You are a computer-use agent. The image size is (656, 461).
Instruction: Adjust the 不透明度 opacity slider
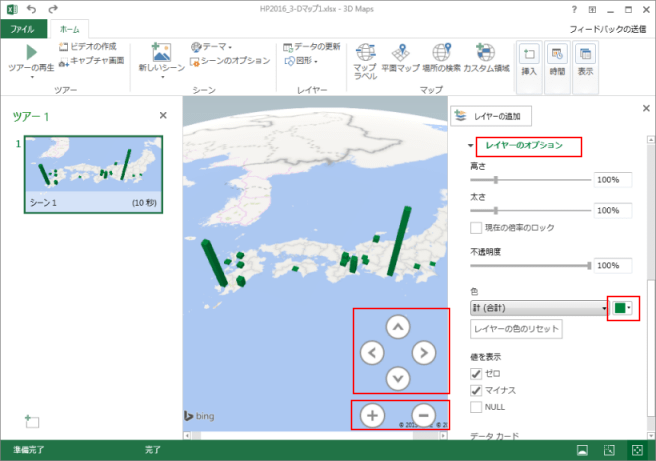589,266
